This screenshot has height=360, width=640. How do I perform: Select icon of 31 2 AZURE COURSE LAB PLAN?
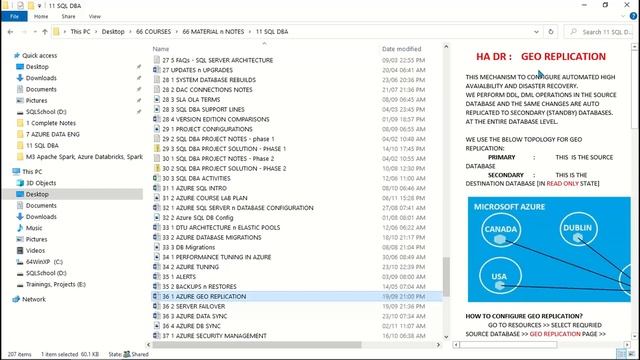click(x=156, y=198)
